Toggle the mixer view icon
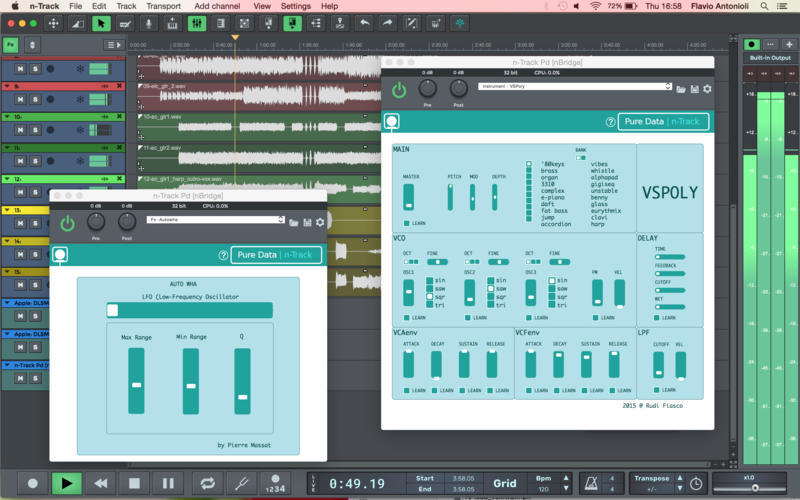 [196, 23]
